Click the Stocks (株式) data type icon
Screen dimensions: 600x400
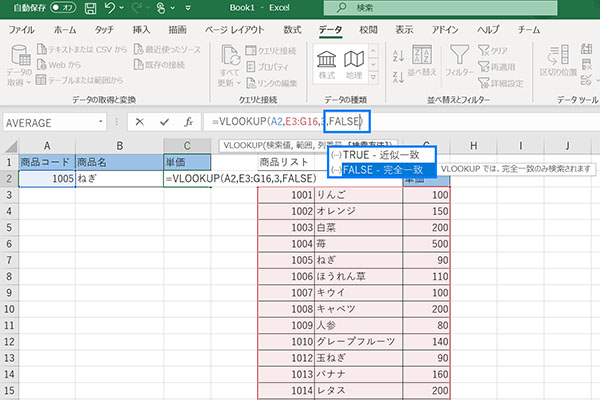pos(327,62)
